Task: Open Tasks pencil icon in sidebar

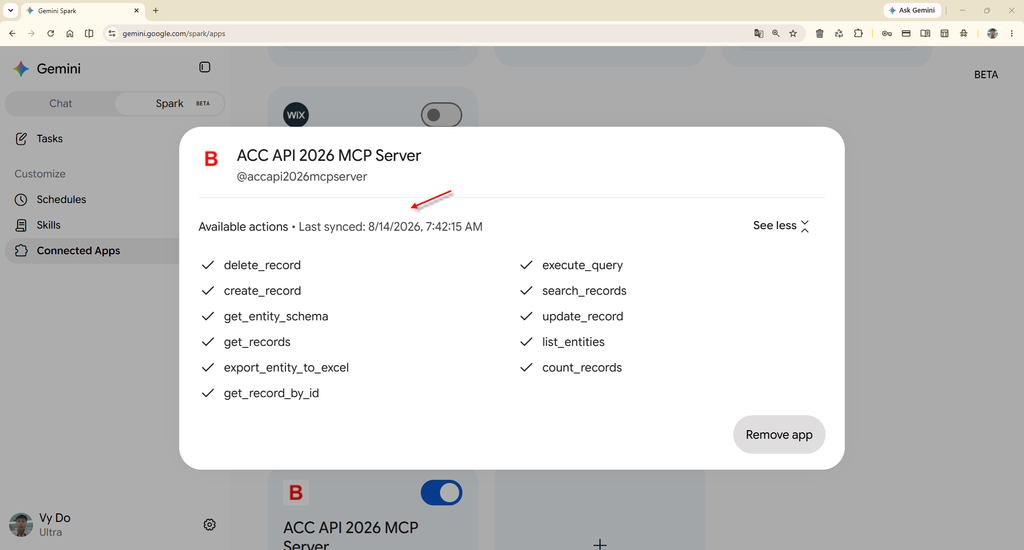Action: tap(22, 138)
